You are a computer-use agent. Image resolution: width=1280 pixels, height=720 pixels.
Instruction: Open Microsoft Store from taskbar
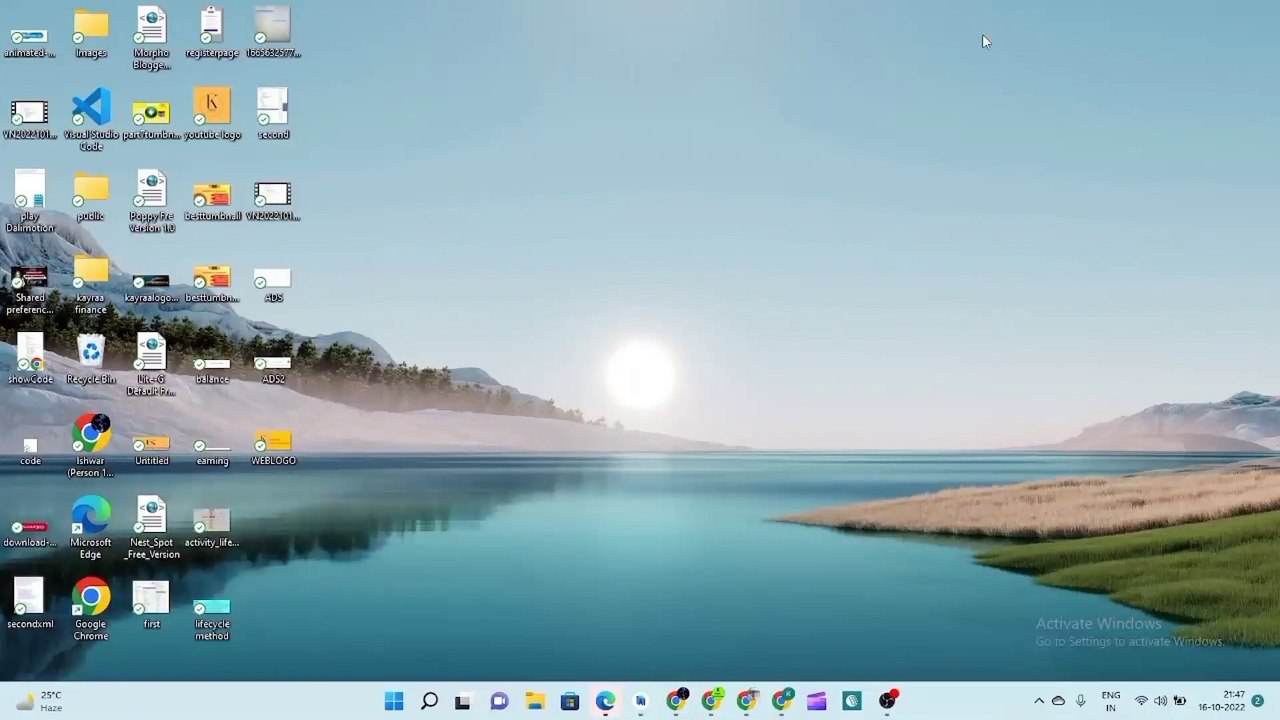570,701
